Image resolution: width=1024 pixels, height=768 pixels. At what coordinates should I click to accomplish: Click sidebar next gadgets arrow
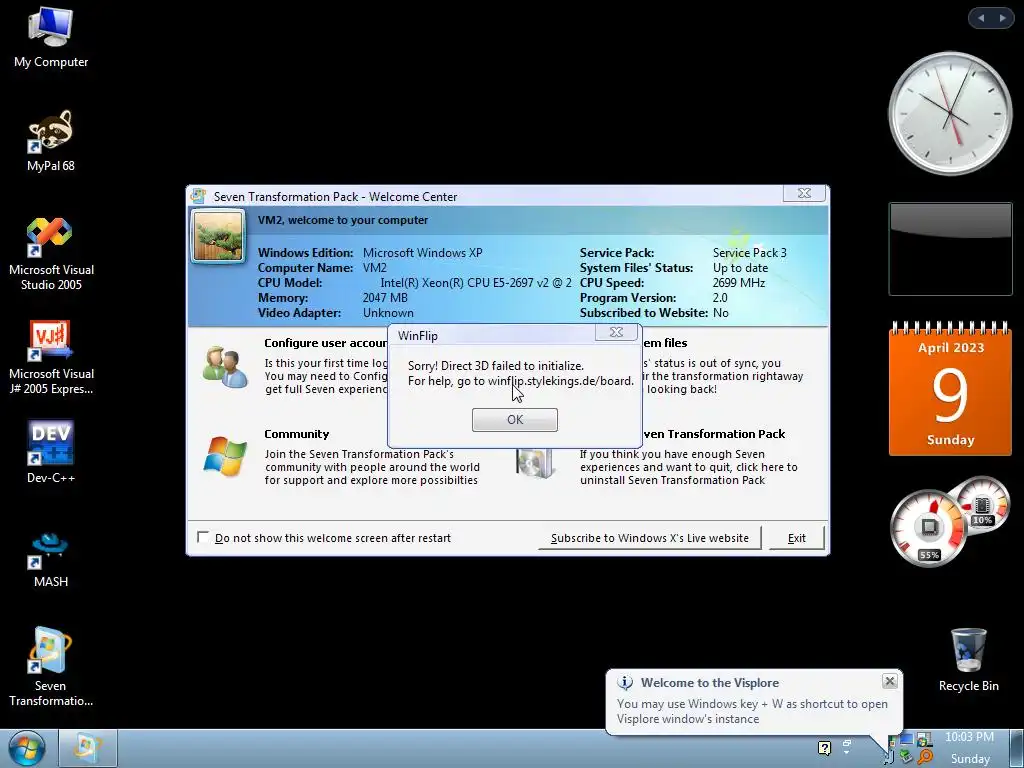[x=1002, y=18]
